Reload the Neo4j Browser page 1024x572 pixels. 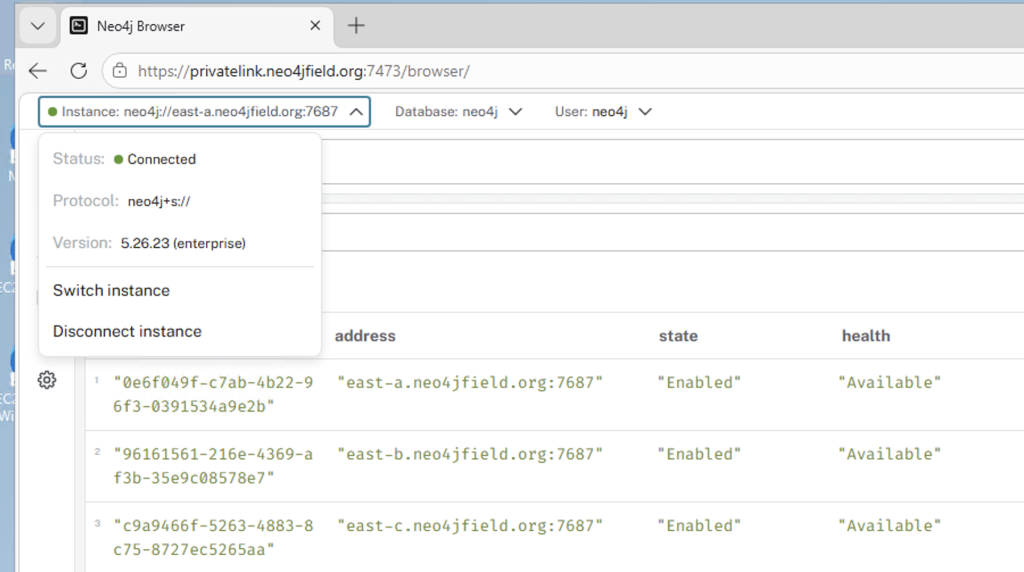(x=78, y=71)
